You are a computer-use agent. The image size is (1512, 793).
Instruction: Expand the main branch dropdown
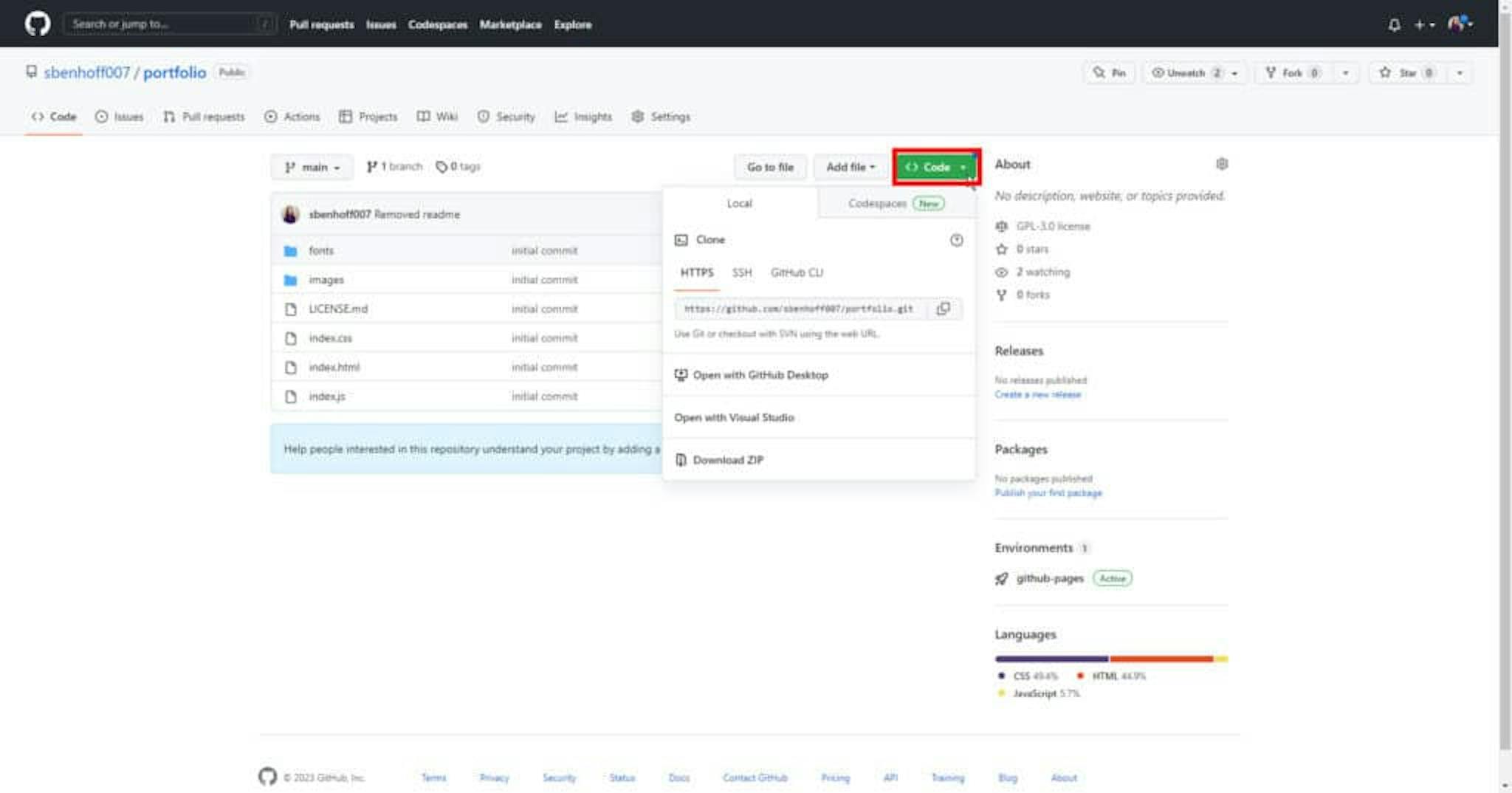point(312,168)
